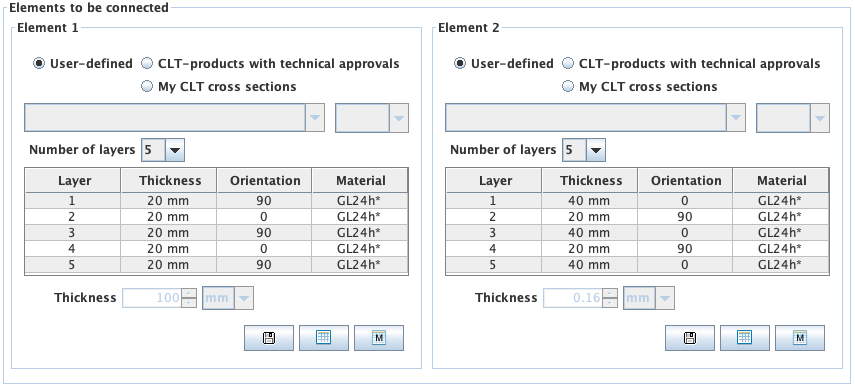This screenshot has height=388, width=855.
Task: Click Element 1 save (floppy disk) icon button
Action: click(x=269, y=338)
